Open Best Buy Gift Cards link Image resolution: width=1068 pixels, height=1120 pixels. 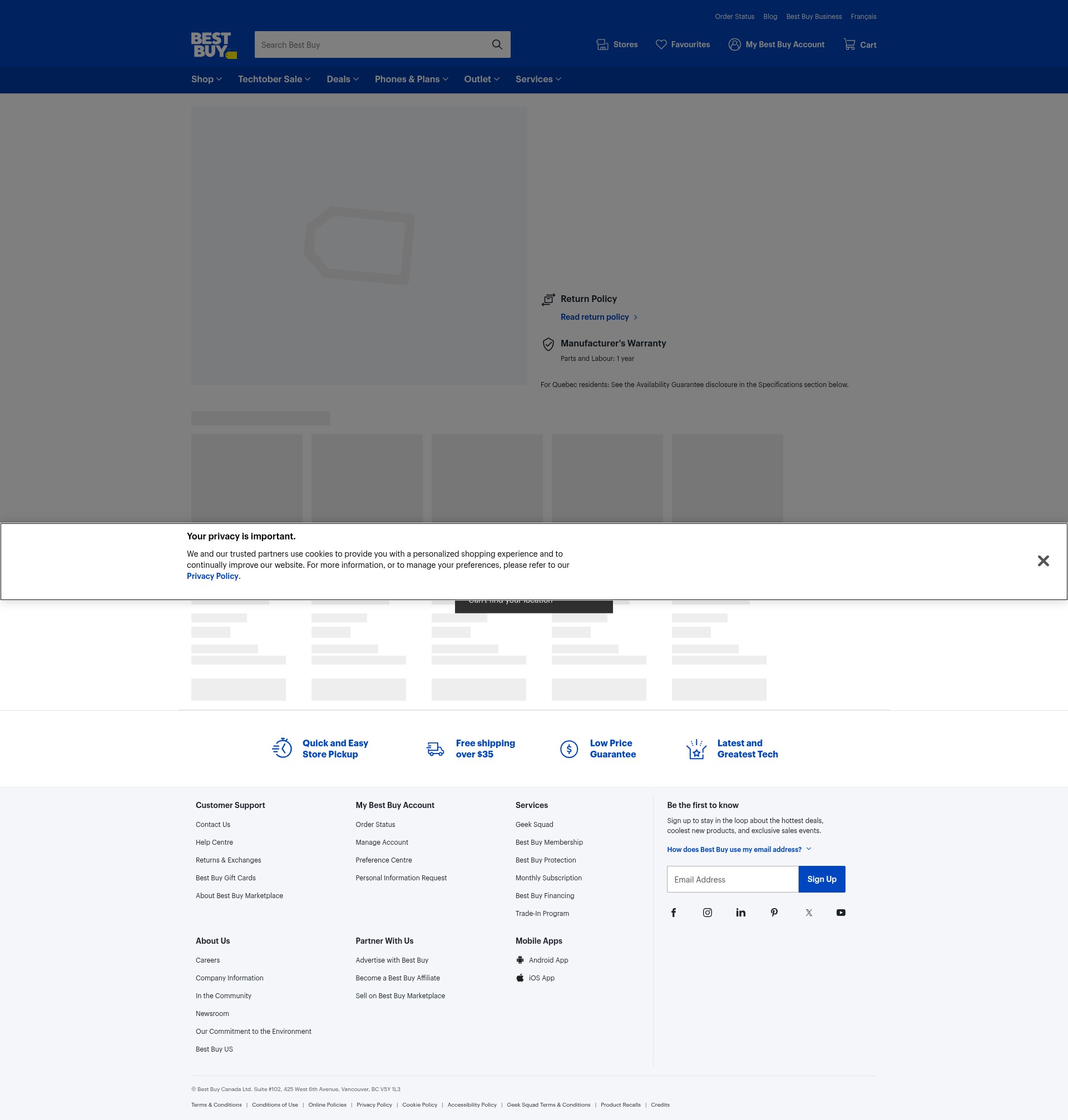(x=225, y=878)
